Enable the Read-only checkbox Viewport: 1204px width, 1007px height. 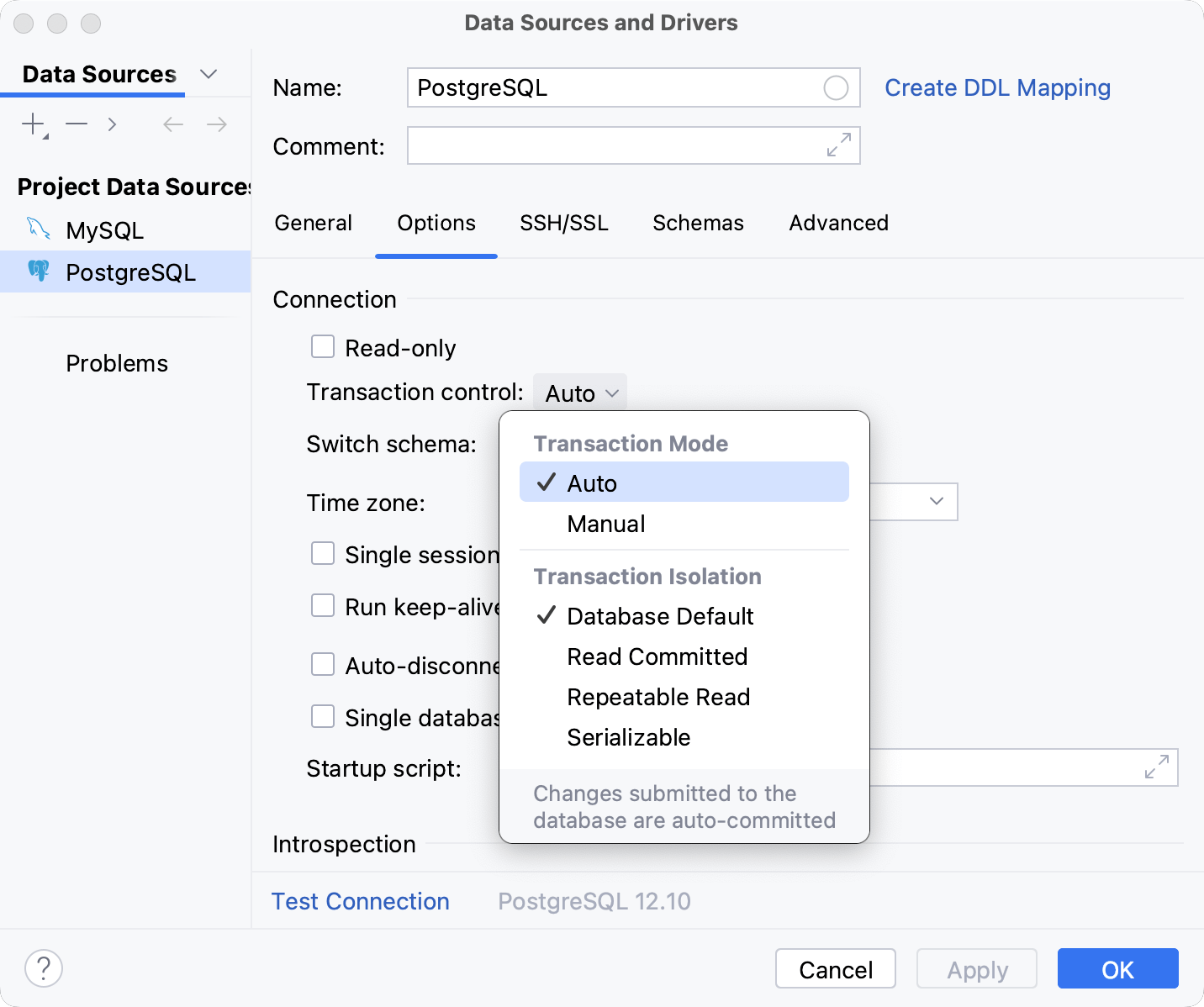323,346
